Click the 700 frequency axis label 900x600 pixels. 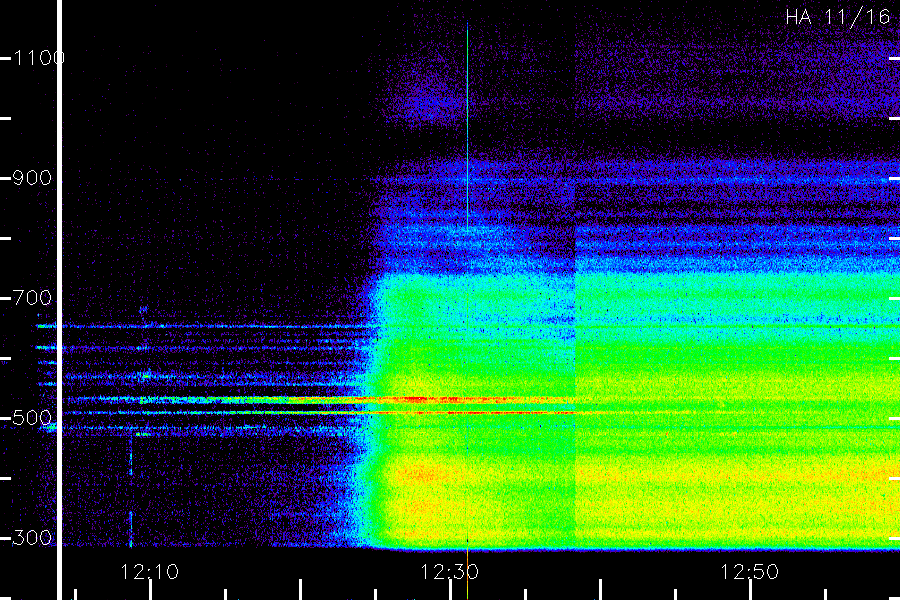32,298
